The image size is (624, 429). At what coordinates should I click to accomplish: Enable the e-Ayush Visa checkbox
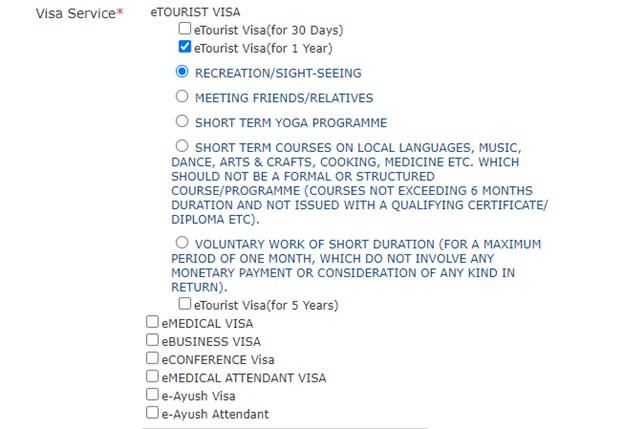(152, 395)
